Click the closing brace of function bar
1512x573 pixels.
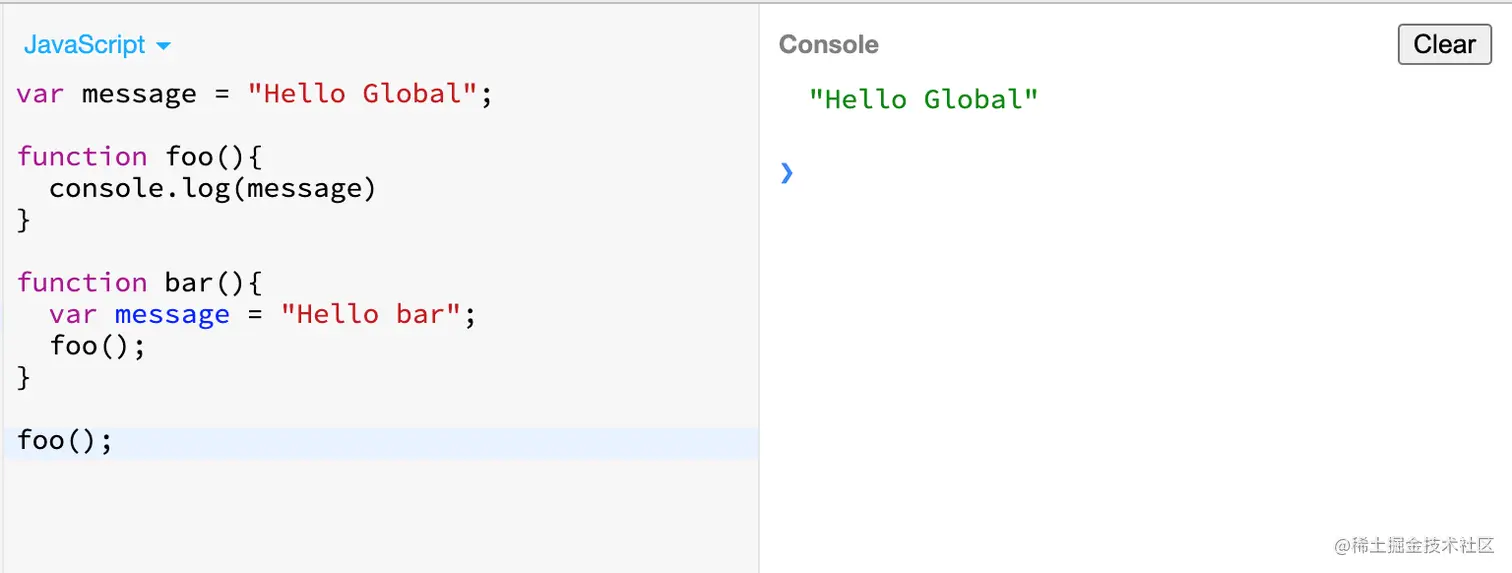24,378
